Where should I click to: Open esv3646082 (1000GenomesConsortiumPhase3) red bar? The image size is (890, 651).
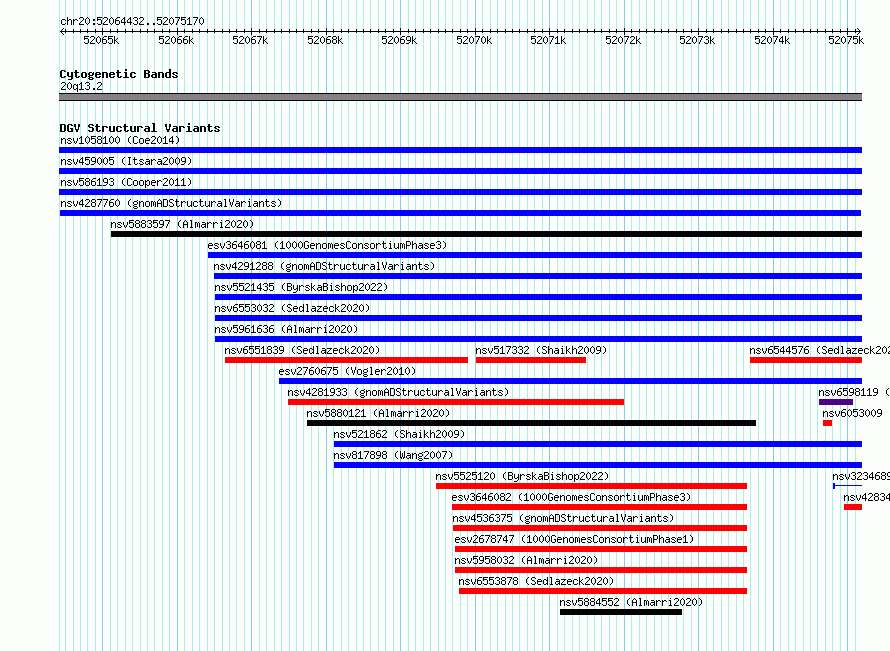599,507
